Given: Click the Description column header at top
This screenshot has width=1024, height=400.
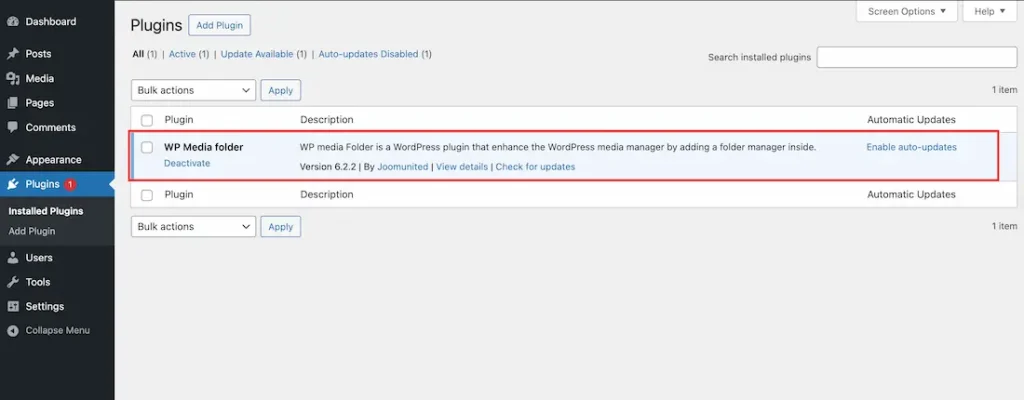Looking at the screenshot, I should [x=327, y=120].
